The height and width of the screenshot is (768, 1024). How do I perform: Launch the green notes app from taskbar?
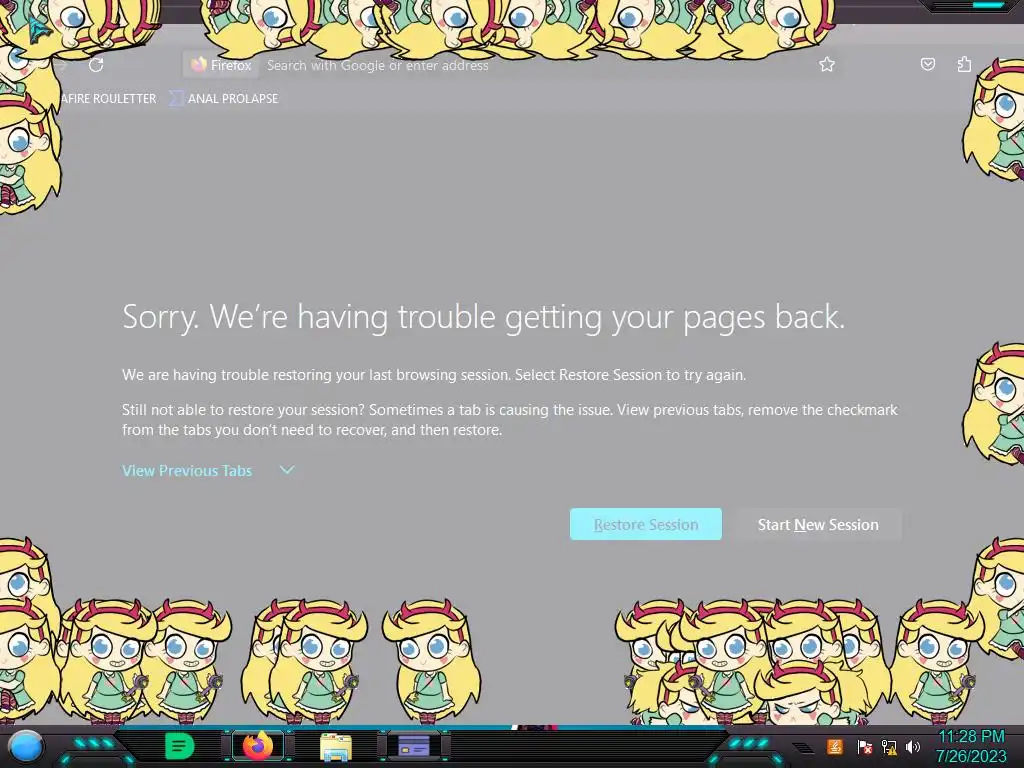[x=179, y=746]
